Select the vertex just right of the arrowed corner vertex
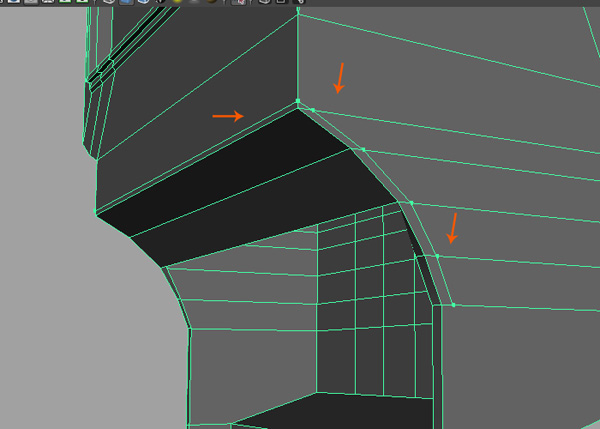The image size is (600, 429). [x=313, y=109]
